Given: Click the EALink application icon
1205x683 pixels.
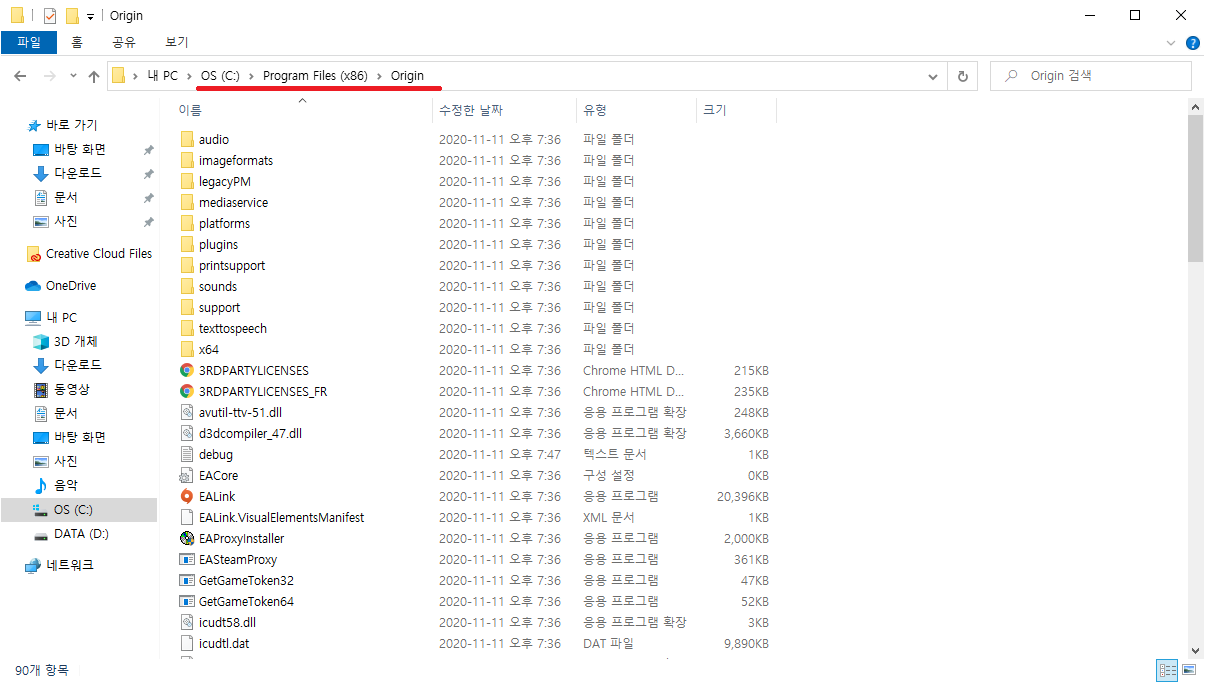Looking at the screenshot, I should (x=186, y=496).
